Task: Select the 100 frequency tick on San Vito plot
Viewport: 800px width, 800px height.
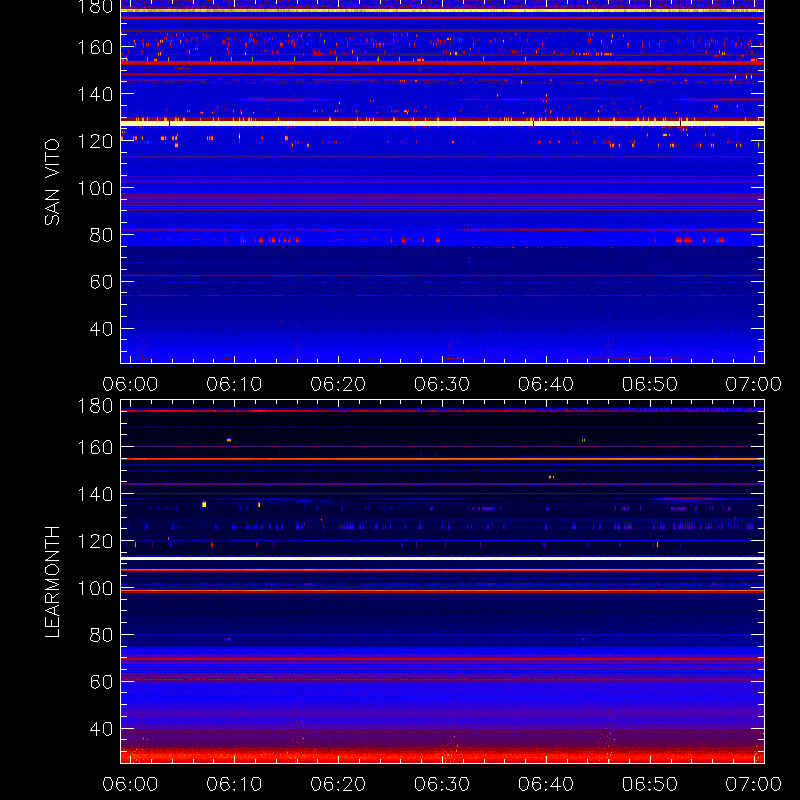Action: 95,188
